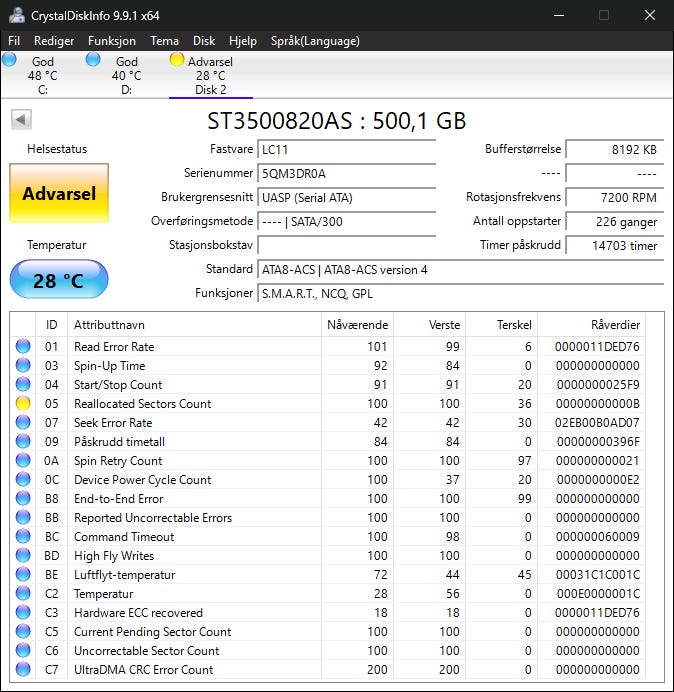Click the Serienummer field showing 5QM3DR0A
The height and width of the screenshot is (692, 674).
[346, 173]
